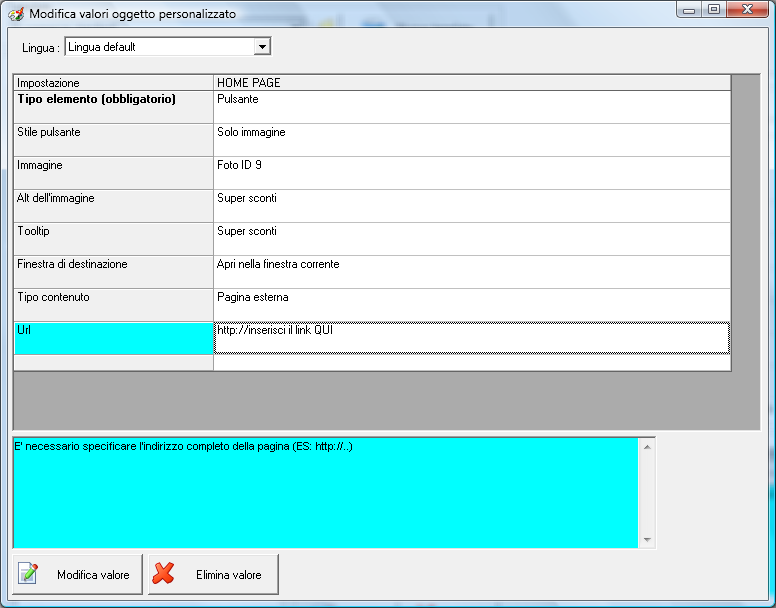This screenshot has height=608, width=776.
Task: Select the highlighted Url row label
Action: point(114,338)
